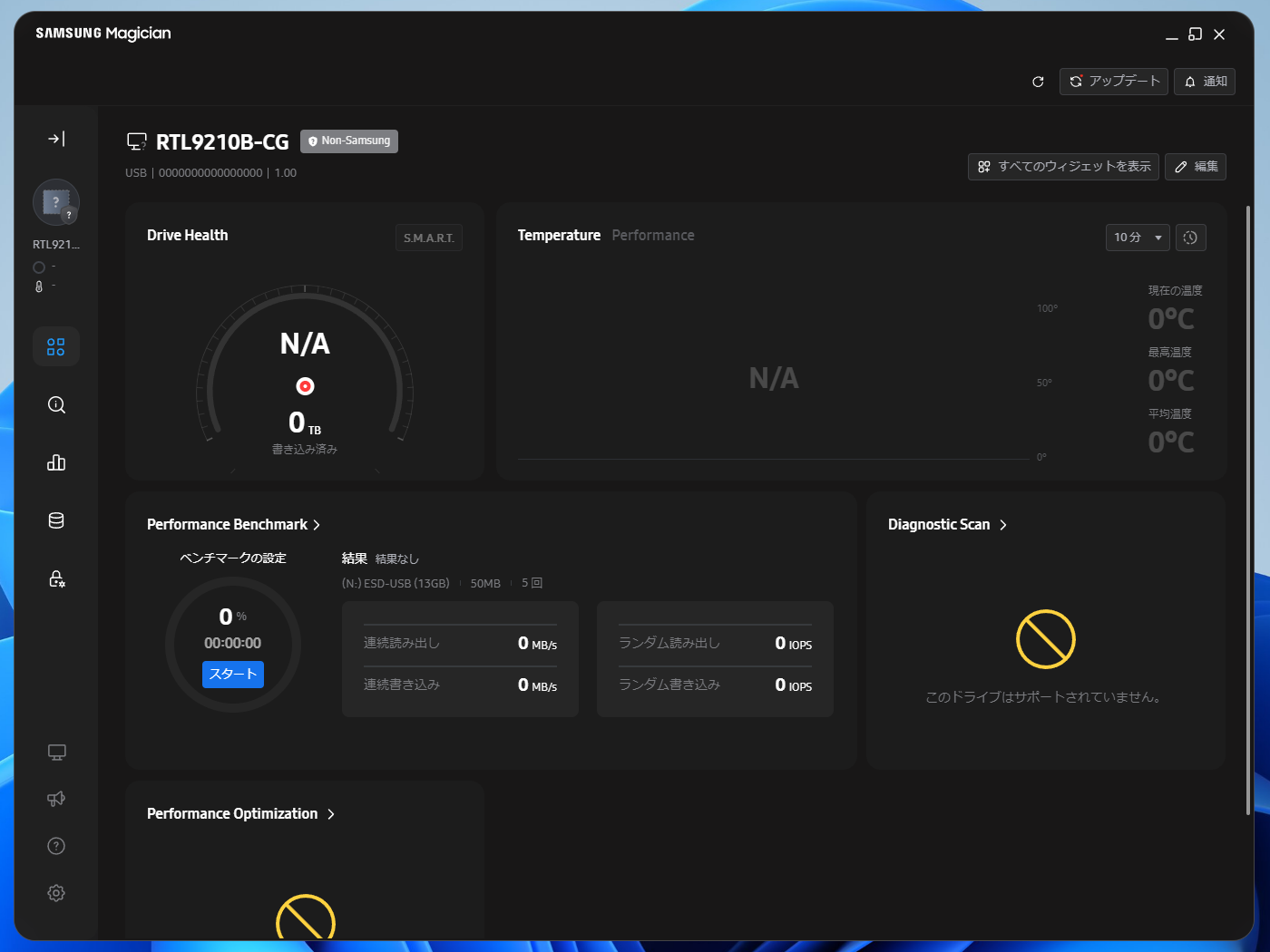This screenshot has width=1270, height=952.
Task: Expand the Performance Optimization widget chevron
Action: 331,814
